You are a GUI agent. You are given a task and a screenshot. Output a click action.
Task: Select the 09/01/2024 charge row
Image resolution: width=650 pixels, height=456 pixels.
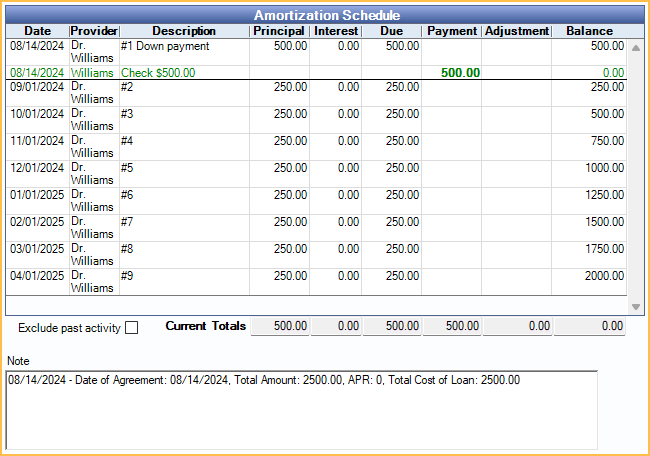[184, 87]
